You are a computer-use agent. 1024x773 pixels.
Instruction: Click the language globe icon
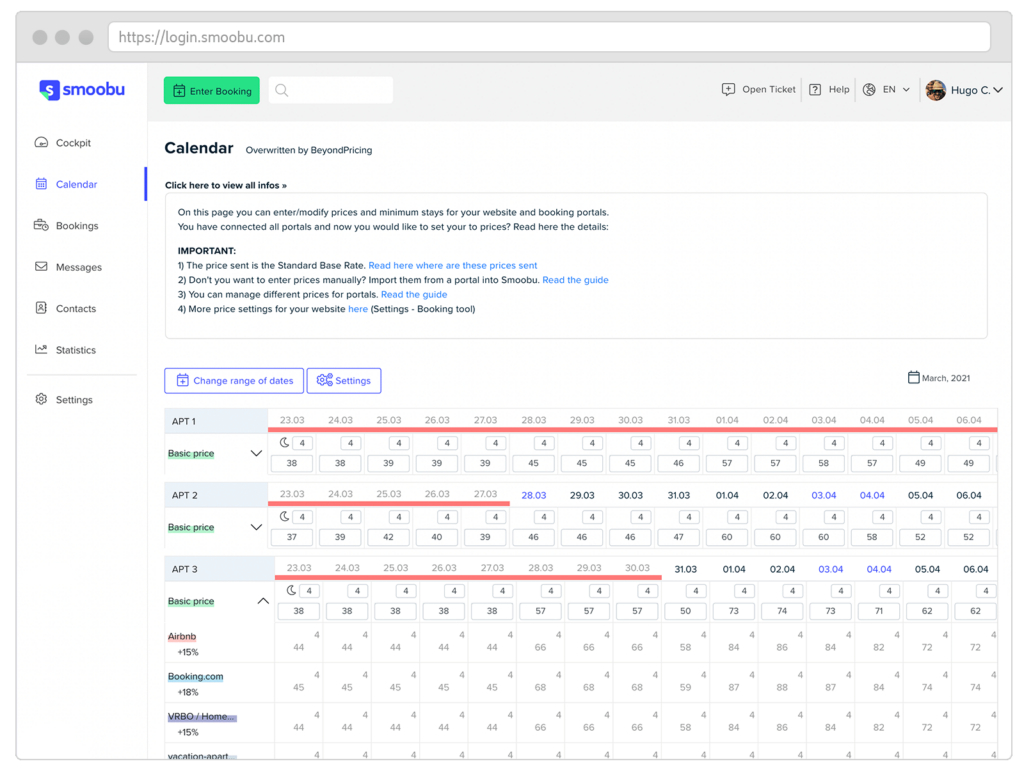(x=869, y=89)
